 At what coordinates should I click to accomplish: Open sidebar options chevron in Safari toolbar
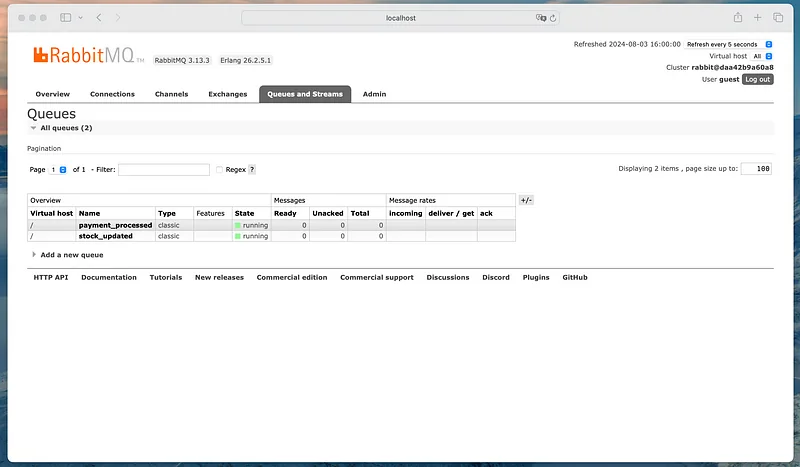[81, 17]
